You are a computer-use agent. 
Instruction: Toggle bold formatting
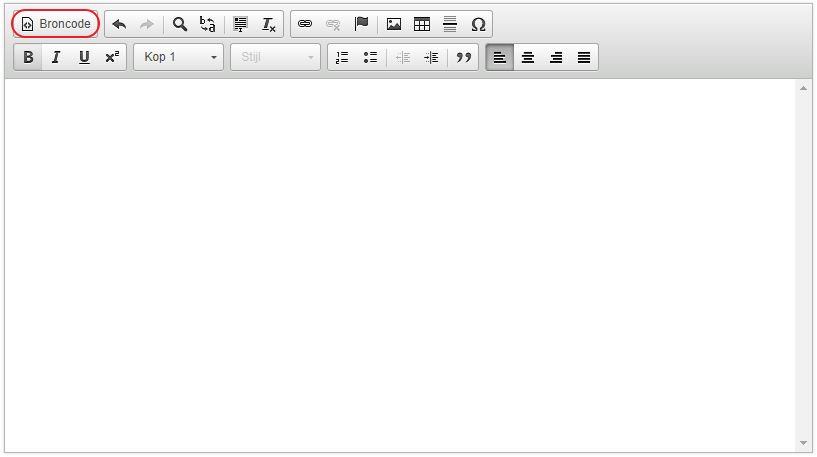coord(28,57)
